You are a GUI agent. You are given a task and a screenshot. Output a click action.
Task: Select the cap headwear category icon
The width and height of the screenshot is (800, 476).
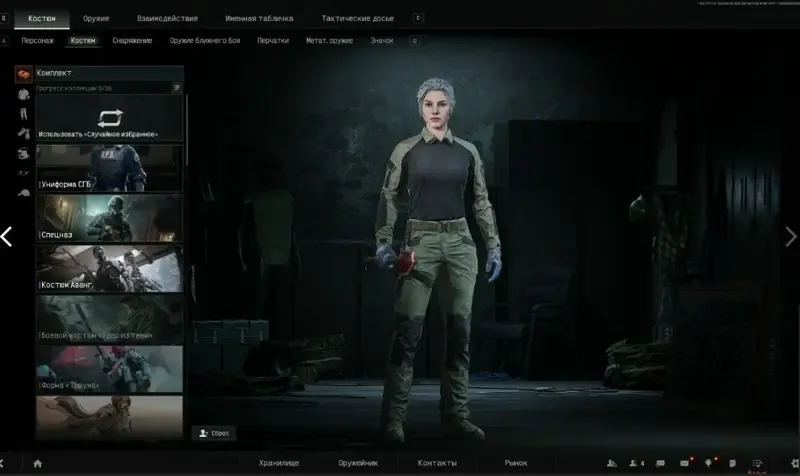tap(23, 192)
